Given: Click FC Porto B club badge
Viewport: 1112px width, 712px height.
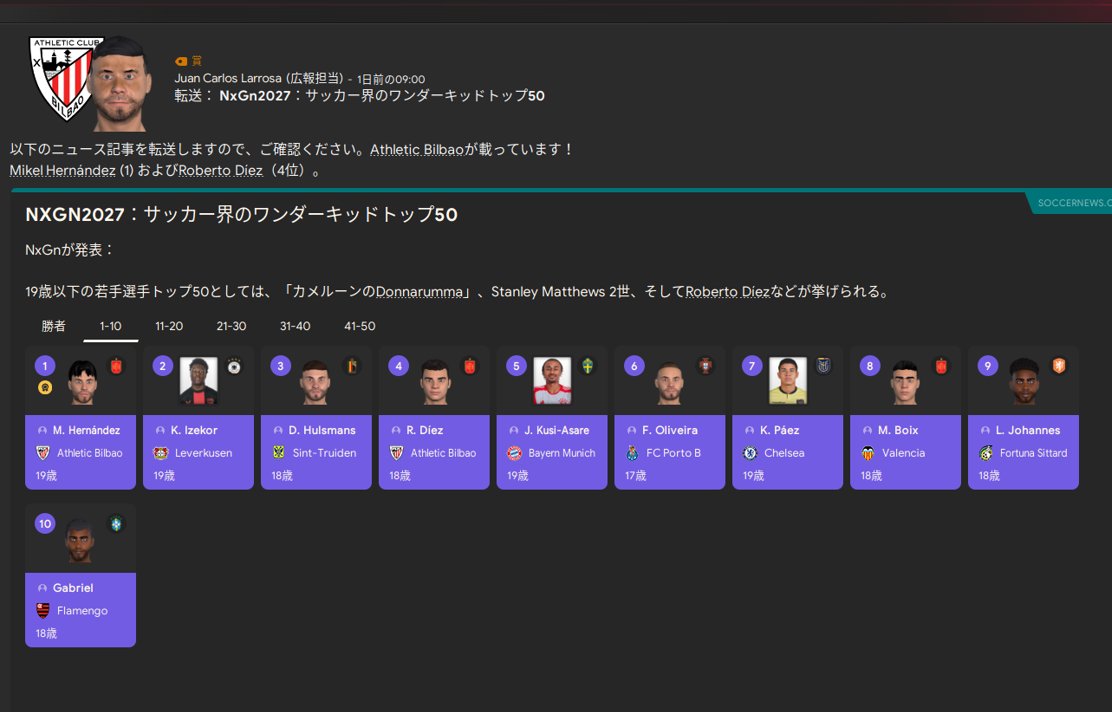Looking at the screenshot, I should point(632,452).
